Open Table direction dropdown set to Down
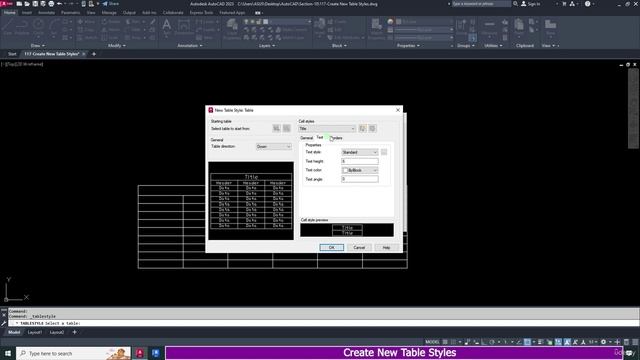Image resolution: width=640 pixels, height=360 pixels. tap(273, 147)
